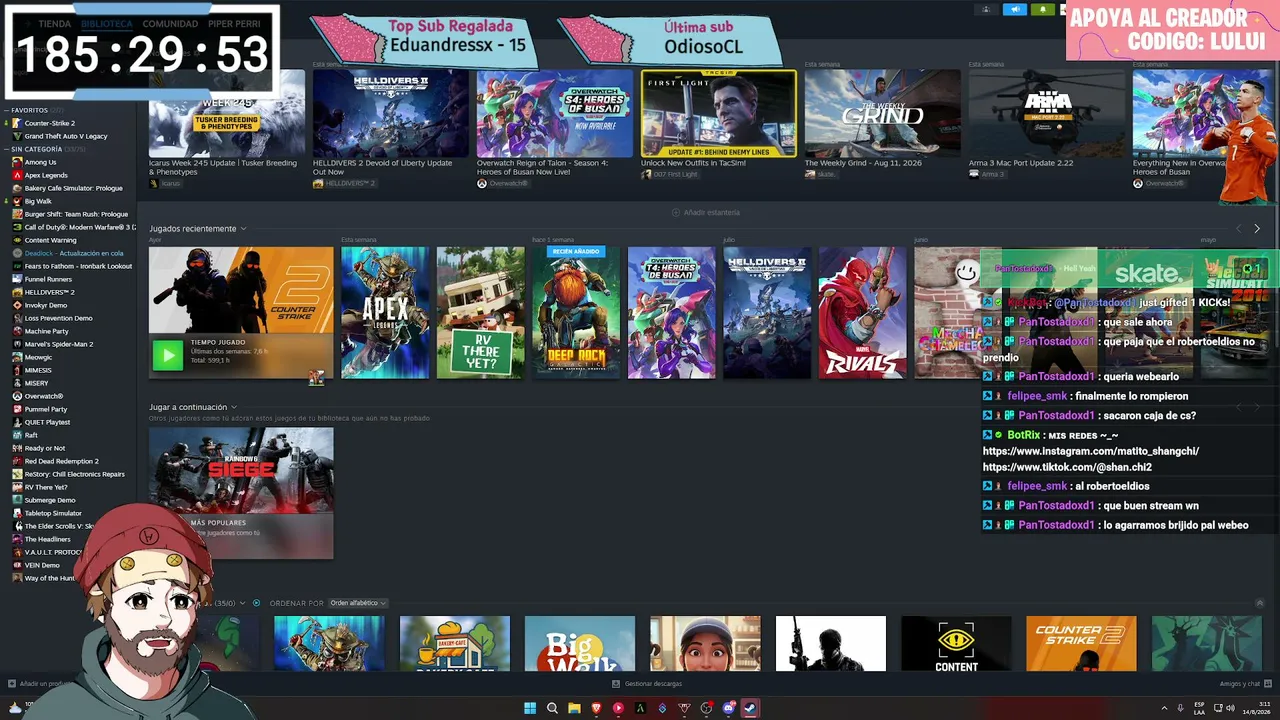Open Apex Legends recent game cover
This screenshot has height=720, width=1280.
pyautogui.click(x=385, y=313)
